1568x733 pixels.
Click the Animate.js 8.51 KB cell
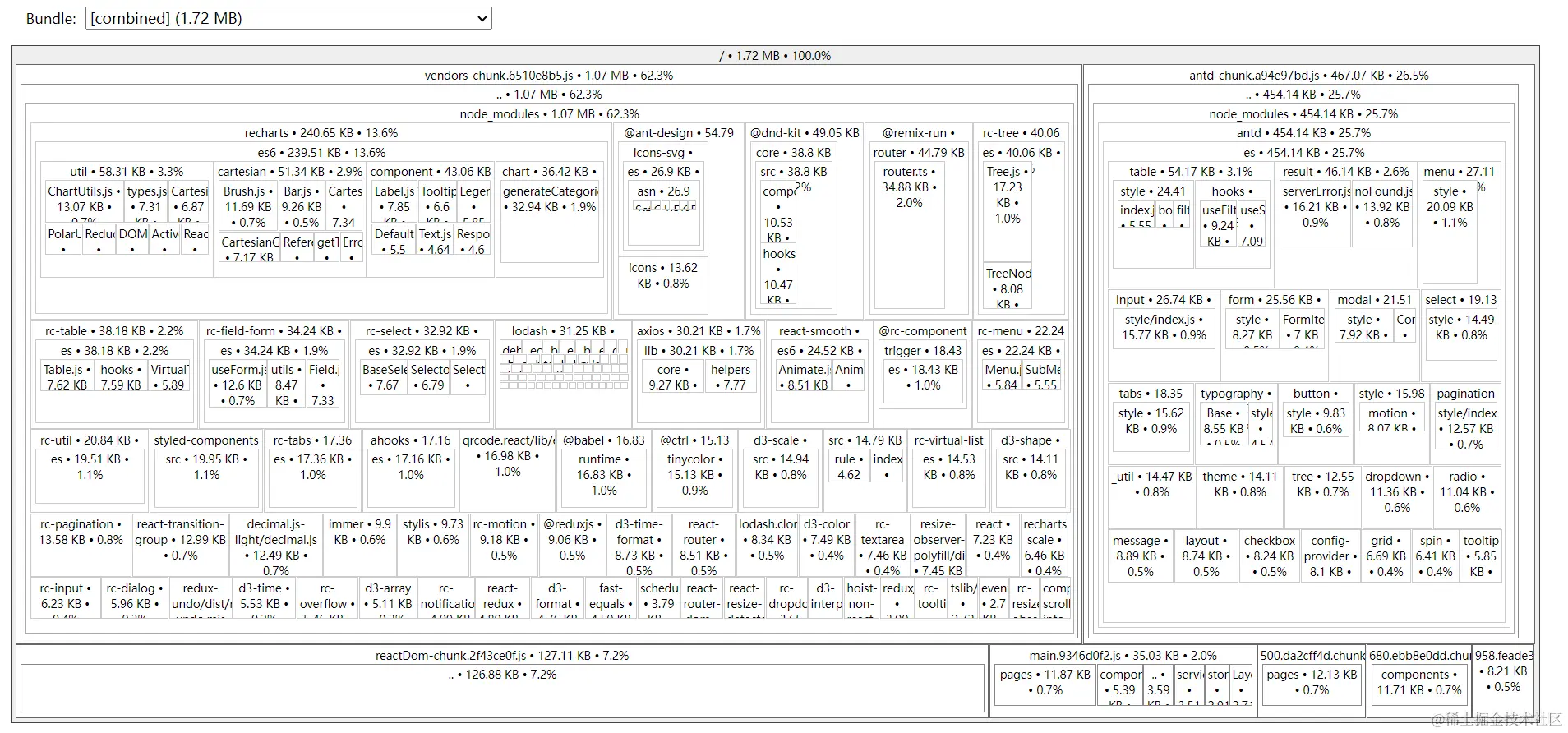click(805, 376)
